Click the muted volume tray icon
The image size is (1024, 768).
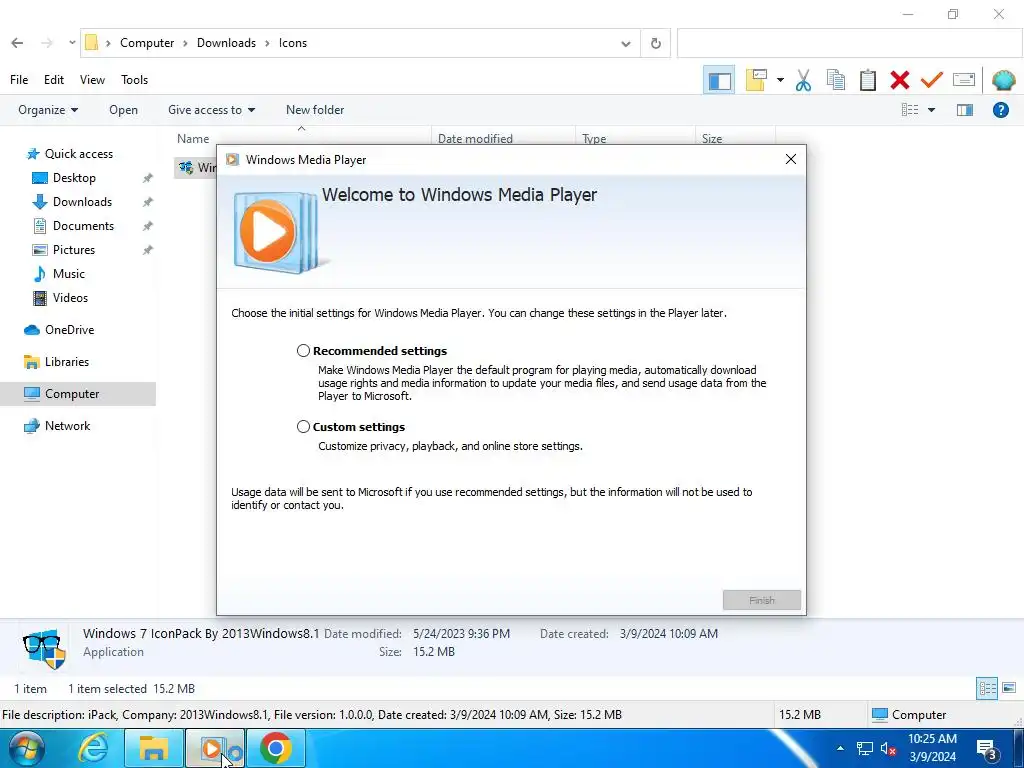click(888, 749)
